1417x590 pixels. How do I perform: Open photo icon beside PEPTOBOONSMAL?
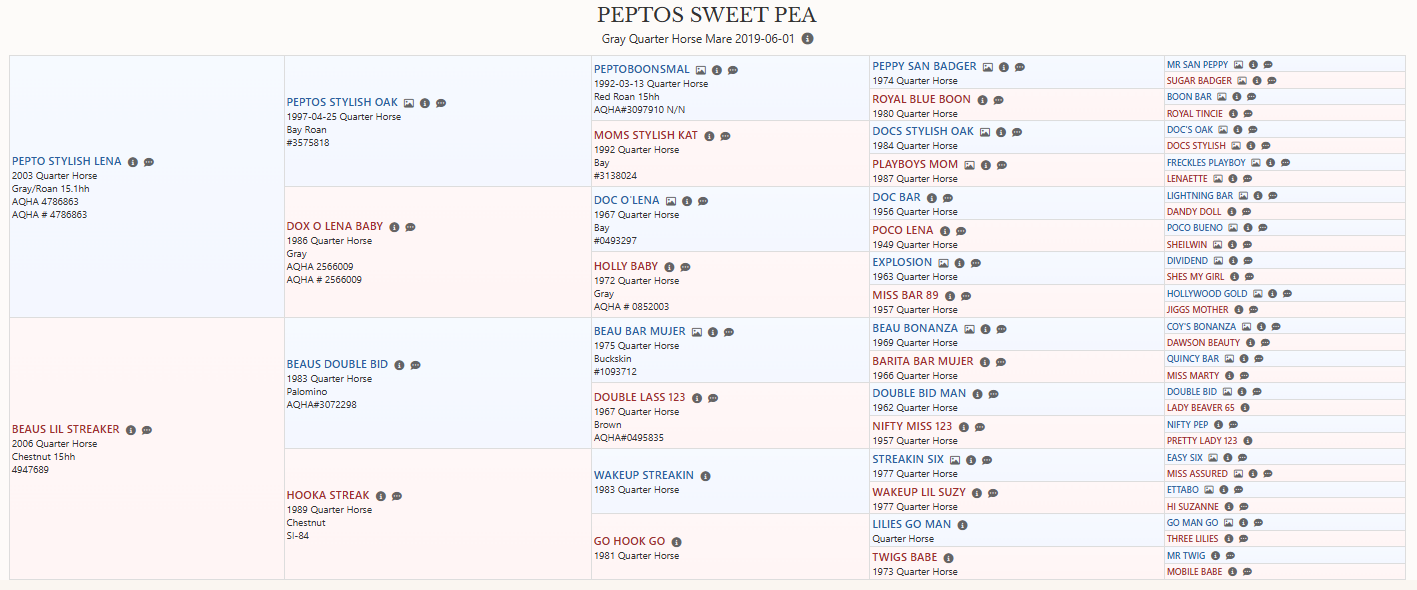[701, 70]
